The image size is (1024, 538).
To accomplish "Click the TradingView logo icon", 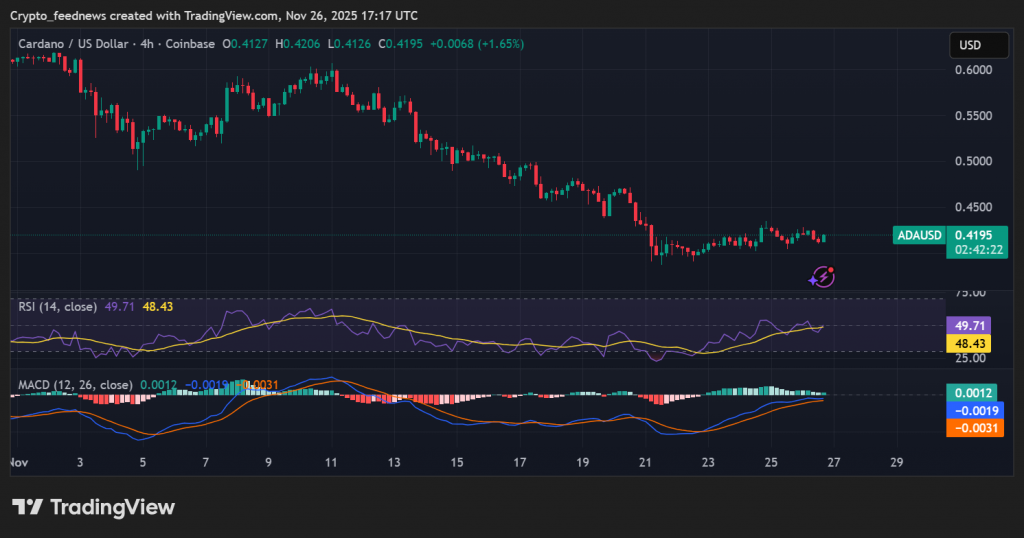I will coord(26,507).
